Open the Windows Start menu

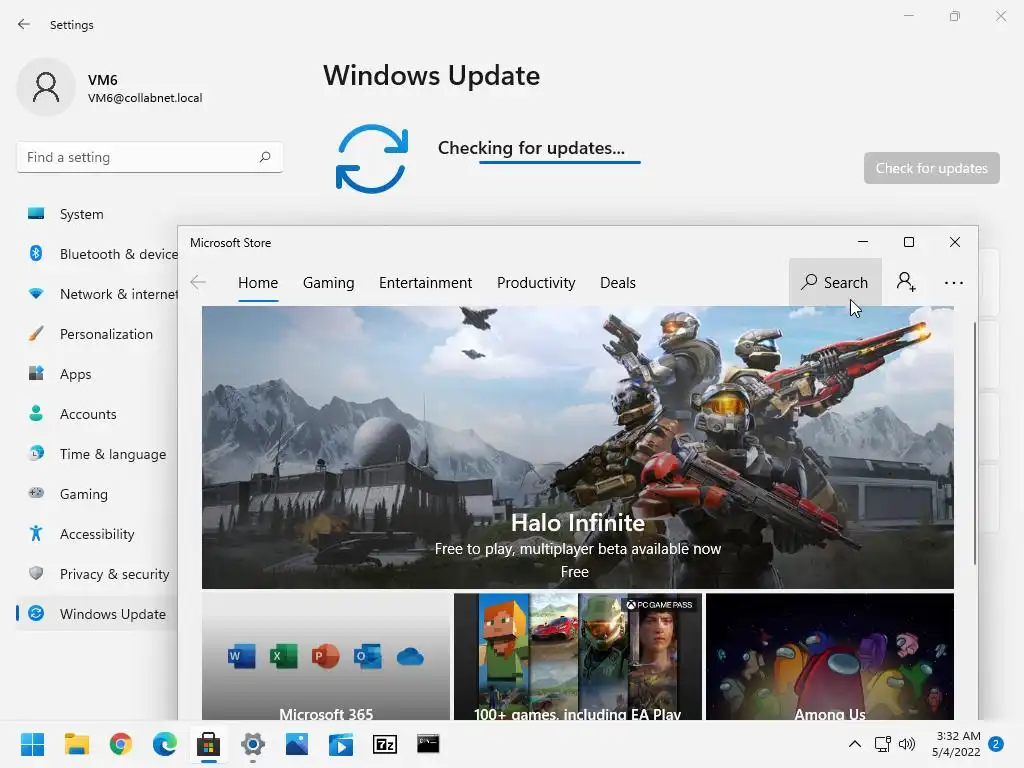point(32,744)
